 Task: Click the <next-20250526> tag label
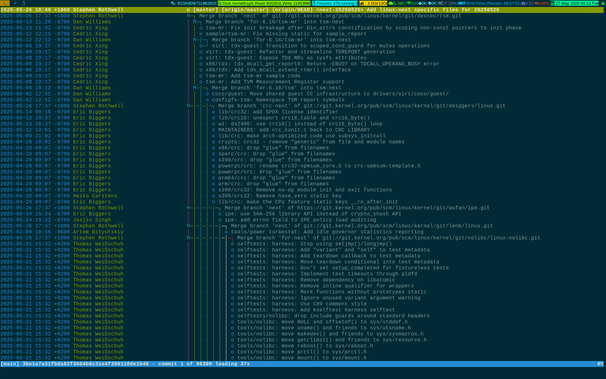tap(340, 10)
